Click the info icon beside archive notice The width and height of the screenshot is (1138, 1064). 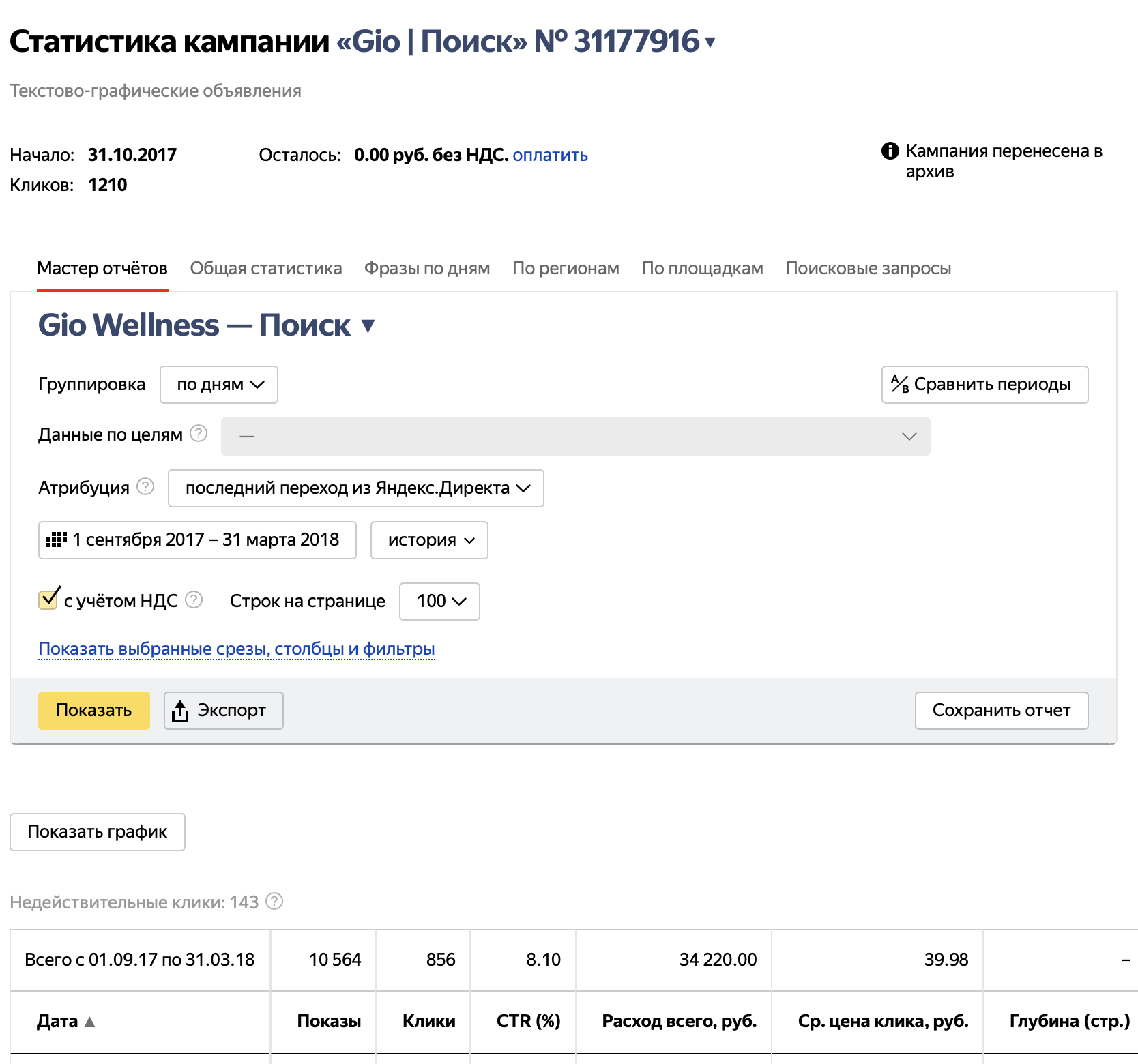point(890,151)
